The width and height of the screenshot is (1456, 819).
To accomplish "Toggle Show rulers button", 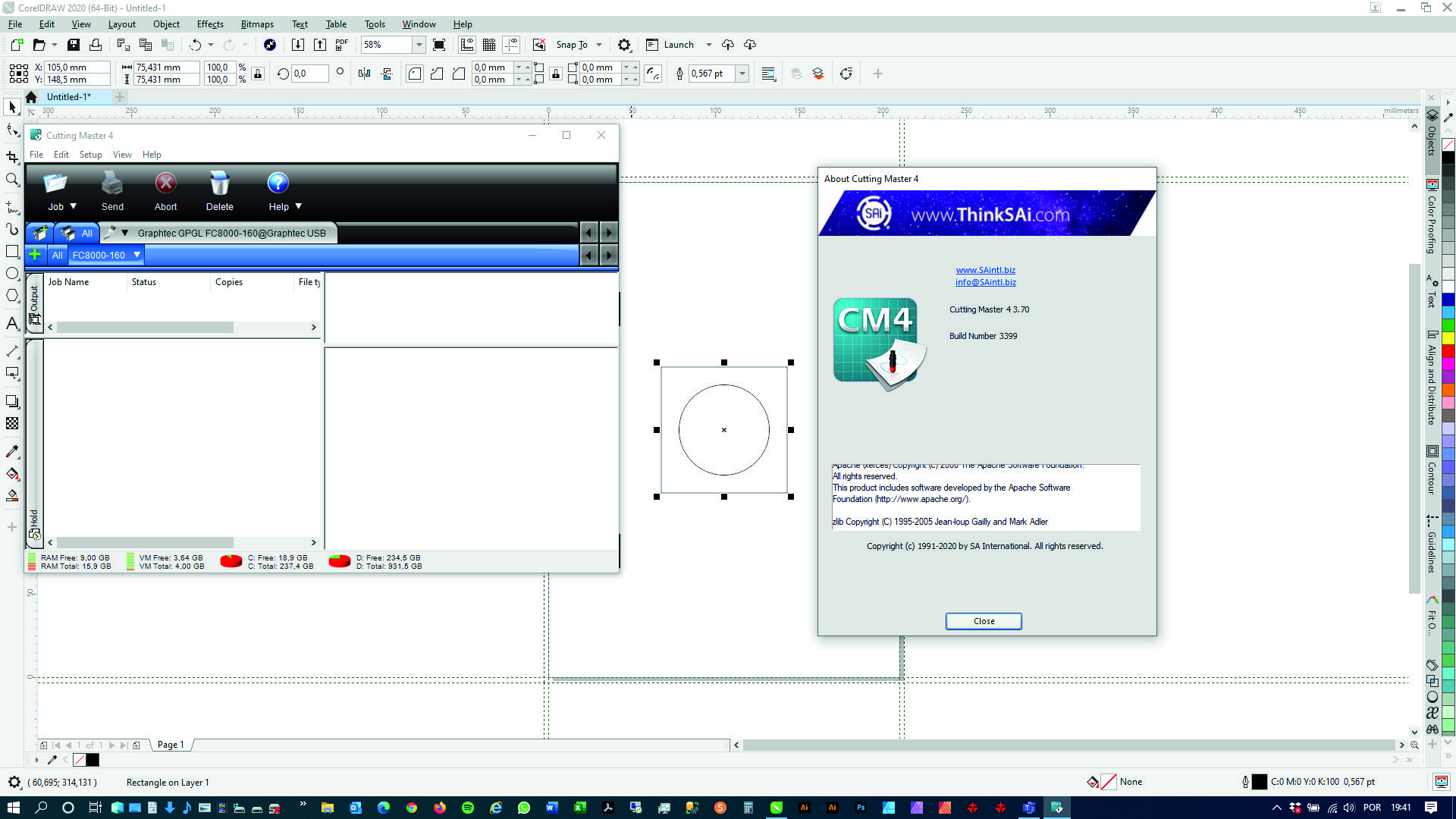I will coord(467,45).
